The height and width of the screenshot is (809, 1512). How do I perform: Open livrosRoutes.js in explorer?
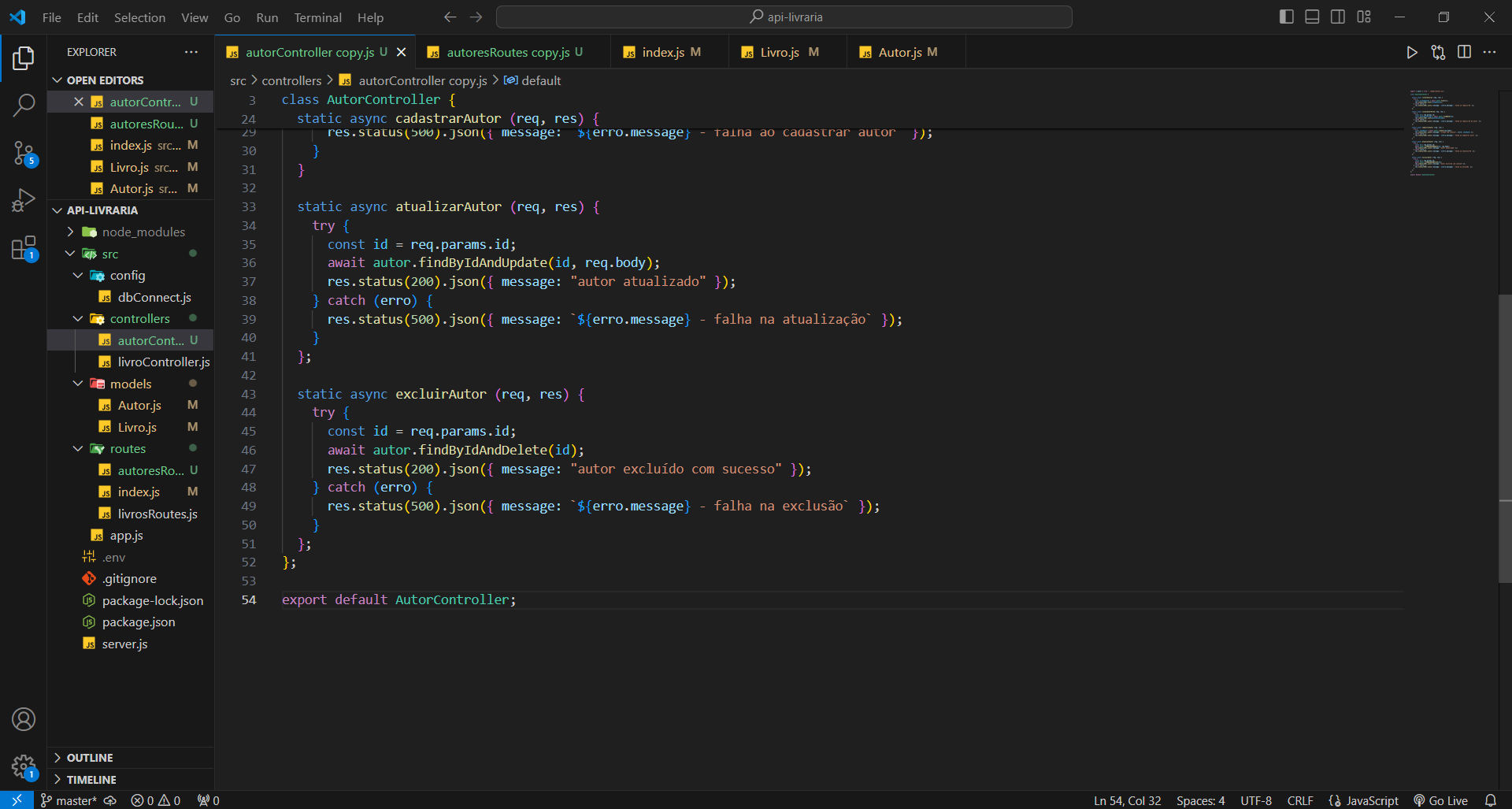click(131, 514)
